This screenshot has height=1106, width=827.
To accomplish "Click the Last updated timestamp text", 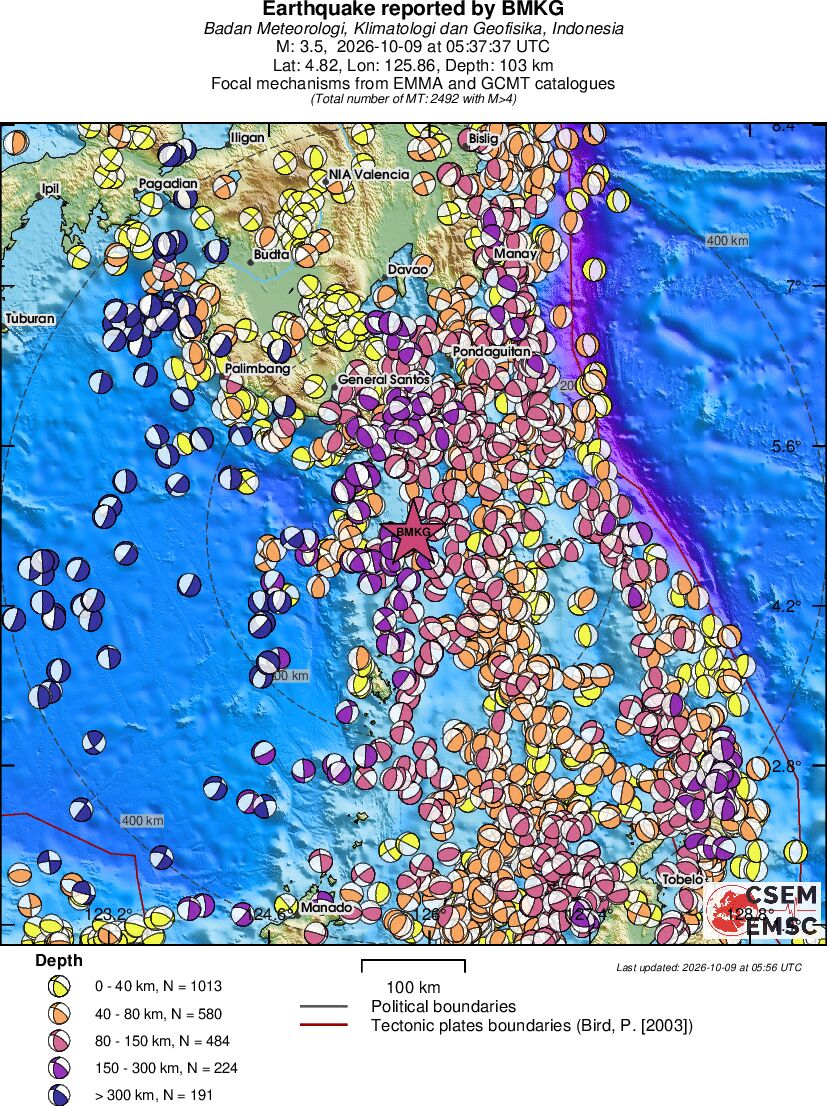I will 709,967.
